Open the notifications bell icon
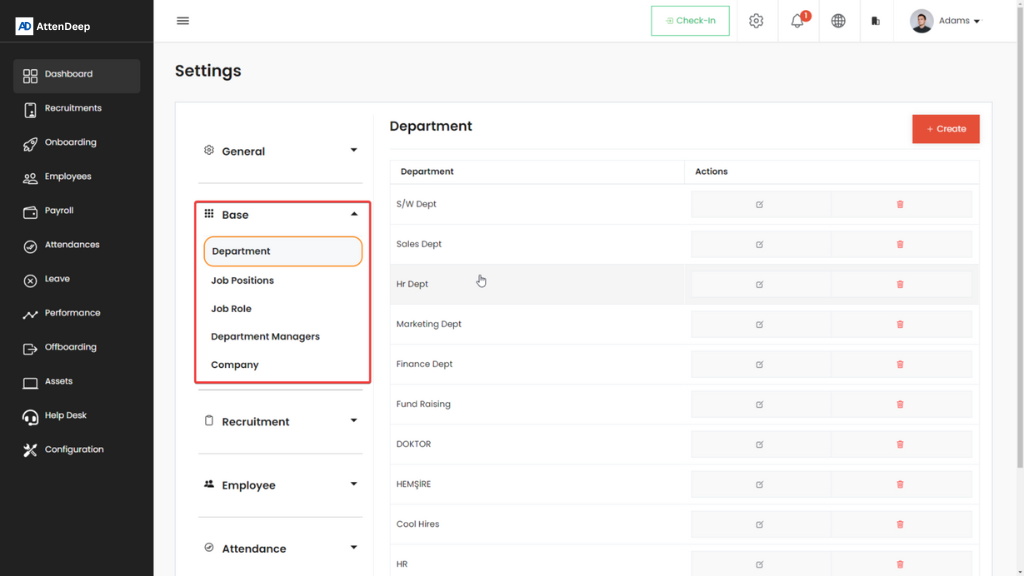1024x576 pixels. [x=797, y=21]
